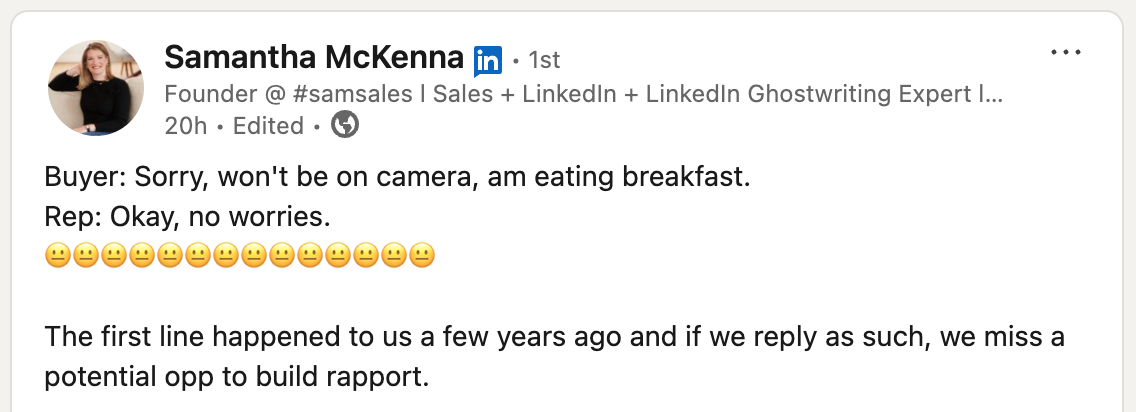Open Samantha McKenna's name link
Viewport: 1136px width, 412px height.
[313, 56]
